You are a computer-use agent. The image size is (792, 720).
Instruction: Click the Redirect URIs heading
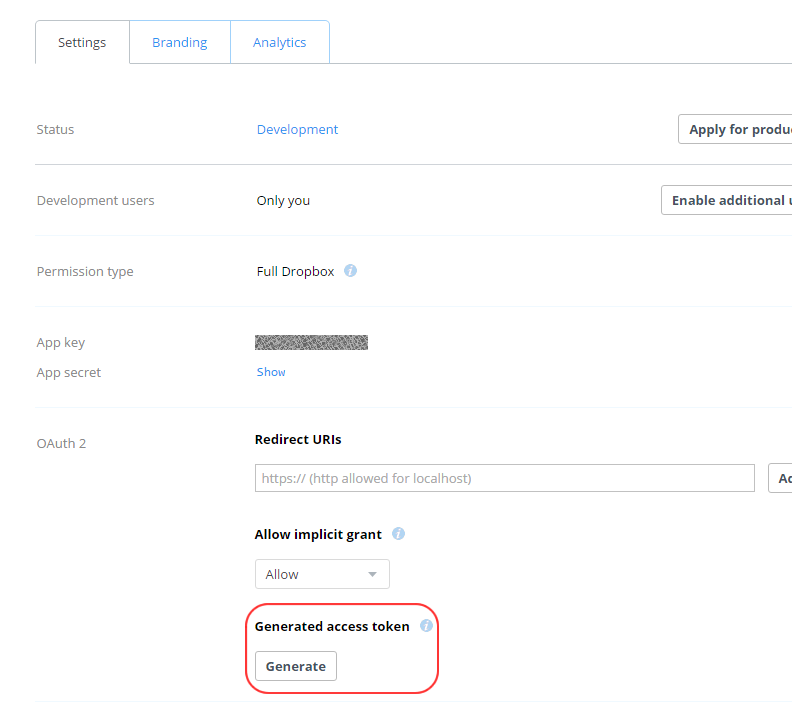pos(298,440)
